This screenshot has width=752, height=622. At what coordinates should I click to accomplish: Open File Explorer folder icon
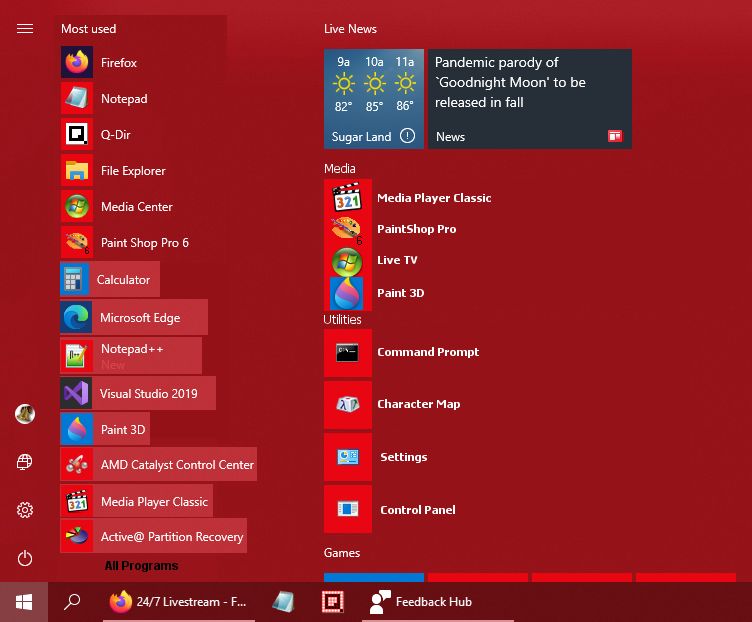(77, 170)
